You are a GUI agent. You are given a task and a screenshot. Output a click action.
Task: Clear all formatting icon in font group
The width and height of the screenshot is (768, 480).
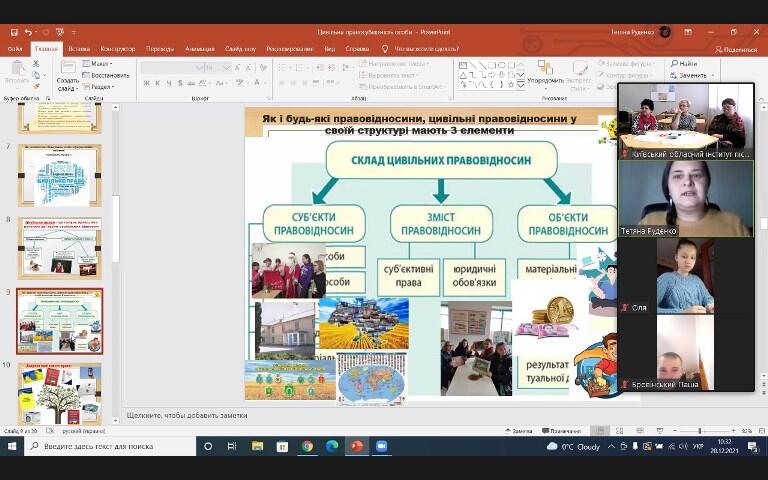[x=264, y=68]
